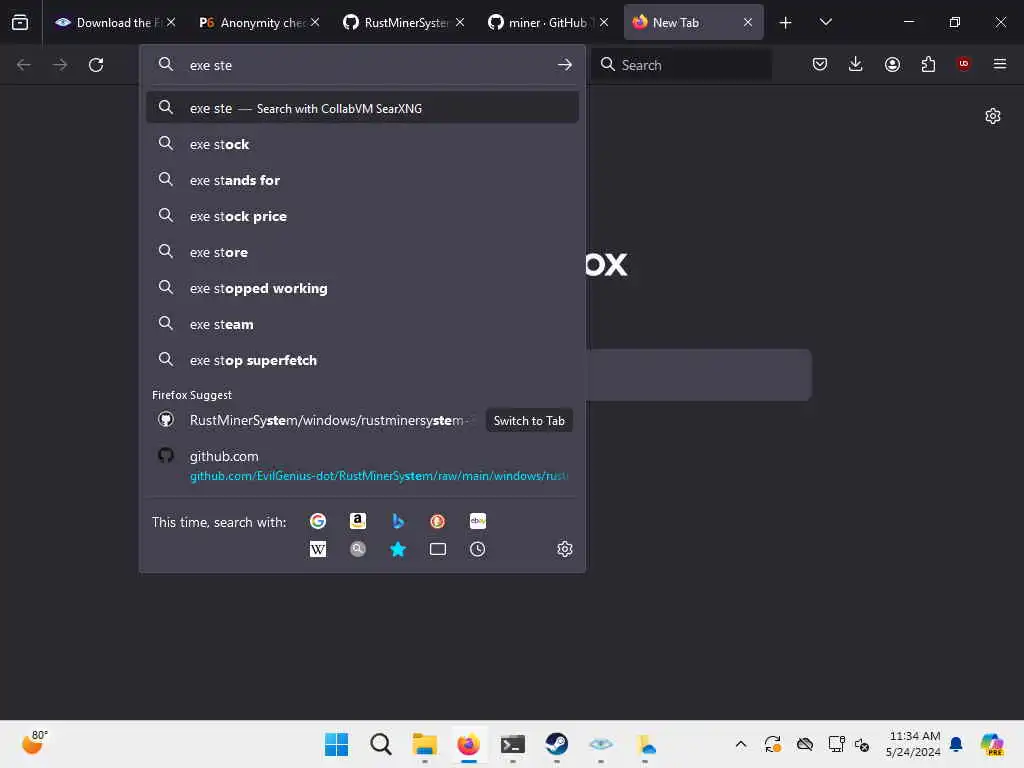Open the Firefox account icon
This screenshot has height=768, width=1024.
click(x=892, y=64)
